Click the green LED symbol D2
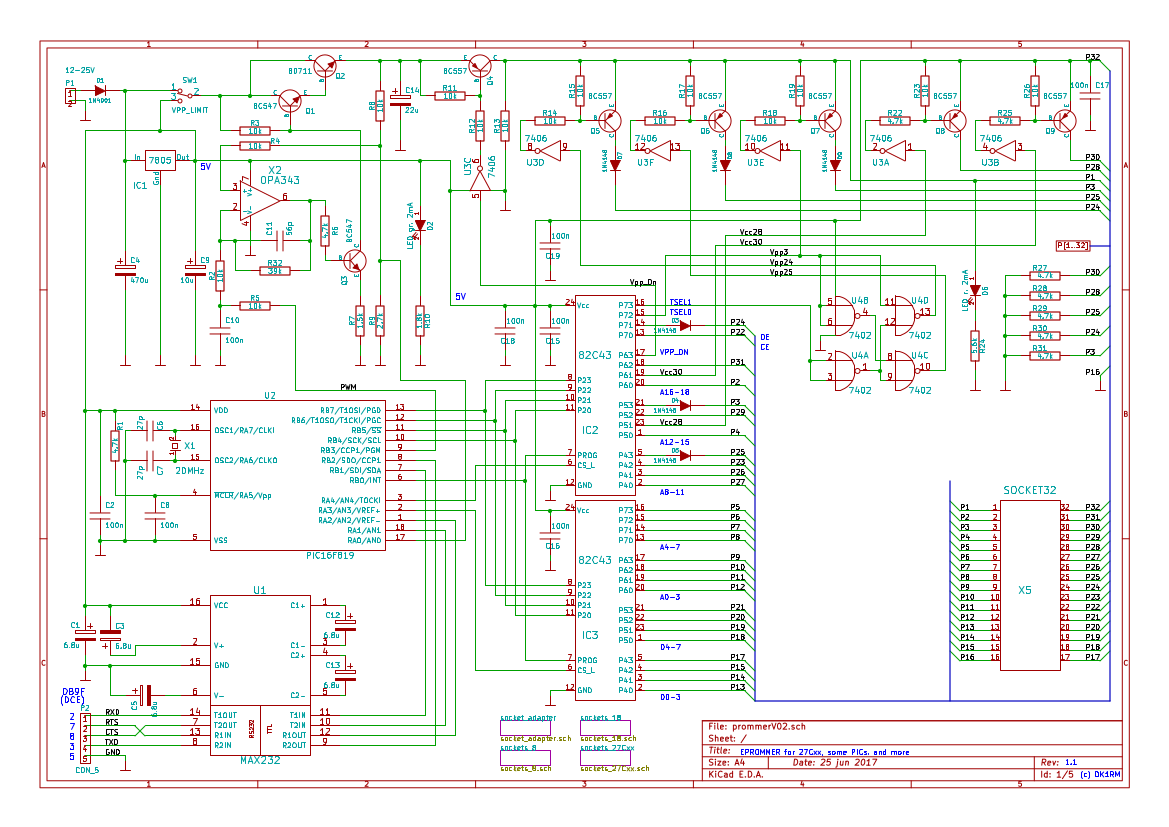The width and height of the screenshot is (1169, 827). pos(420,224)
